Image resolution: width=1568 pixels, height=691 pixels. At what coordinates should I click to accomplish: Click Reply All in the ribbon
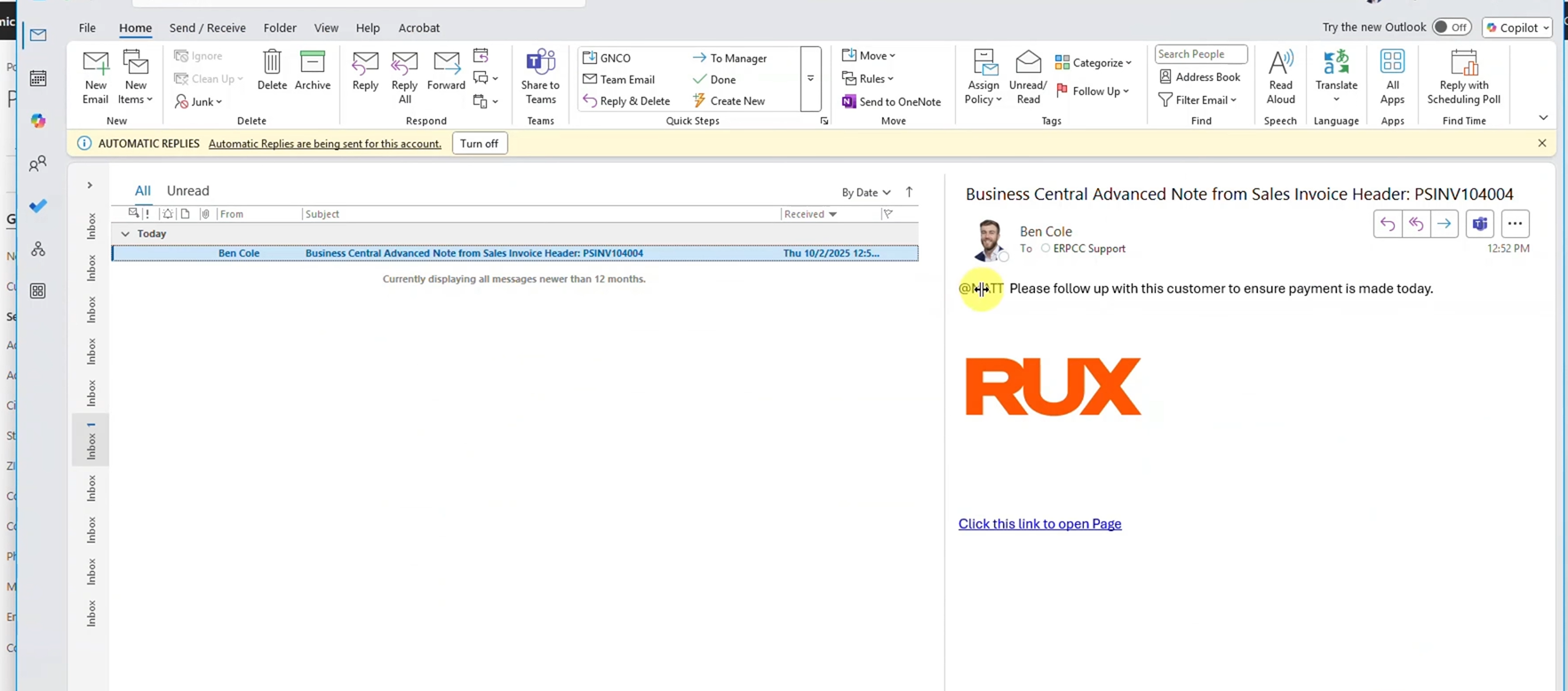point(404,77)
